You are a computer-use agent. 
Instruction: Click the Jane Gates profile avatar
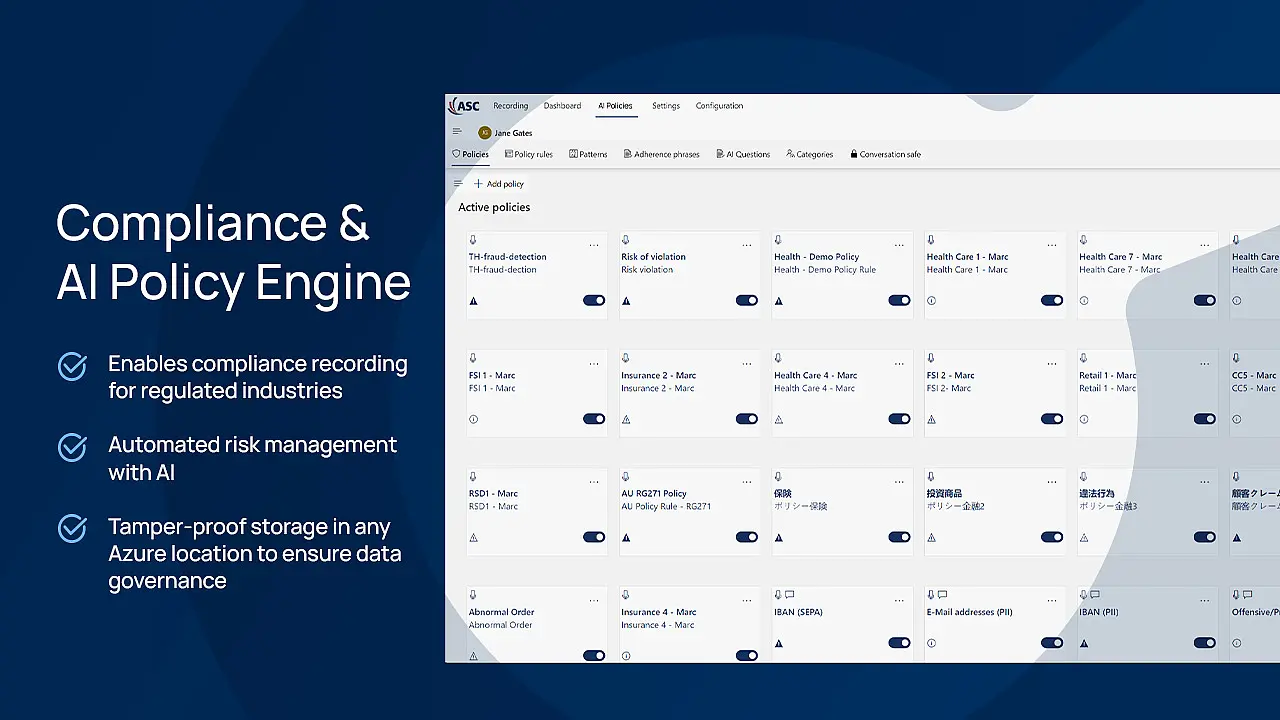485,132
